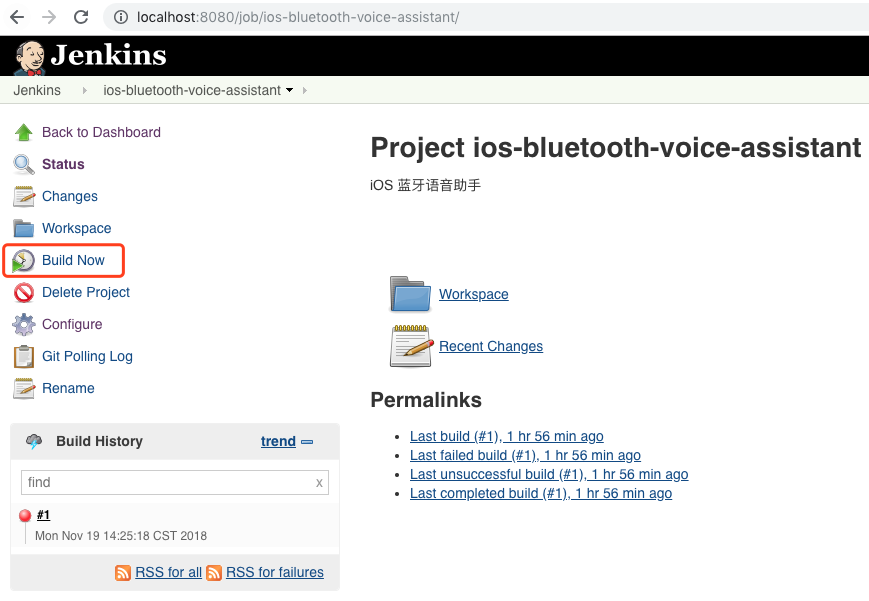Open the Status menu item

[x=63, y=165]
